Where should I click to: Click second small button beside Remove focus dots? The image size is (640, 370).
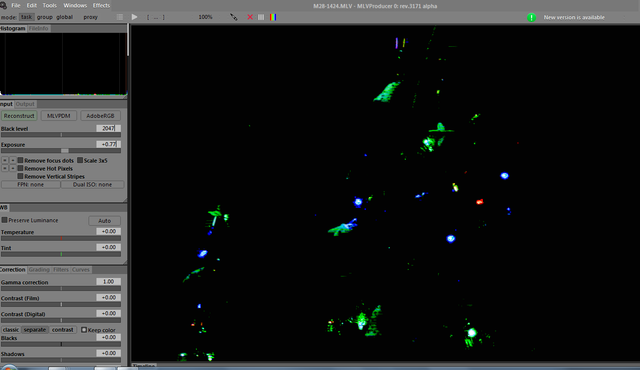tap(13, 160)
